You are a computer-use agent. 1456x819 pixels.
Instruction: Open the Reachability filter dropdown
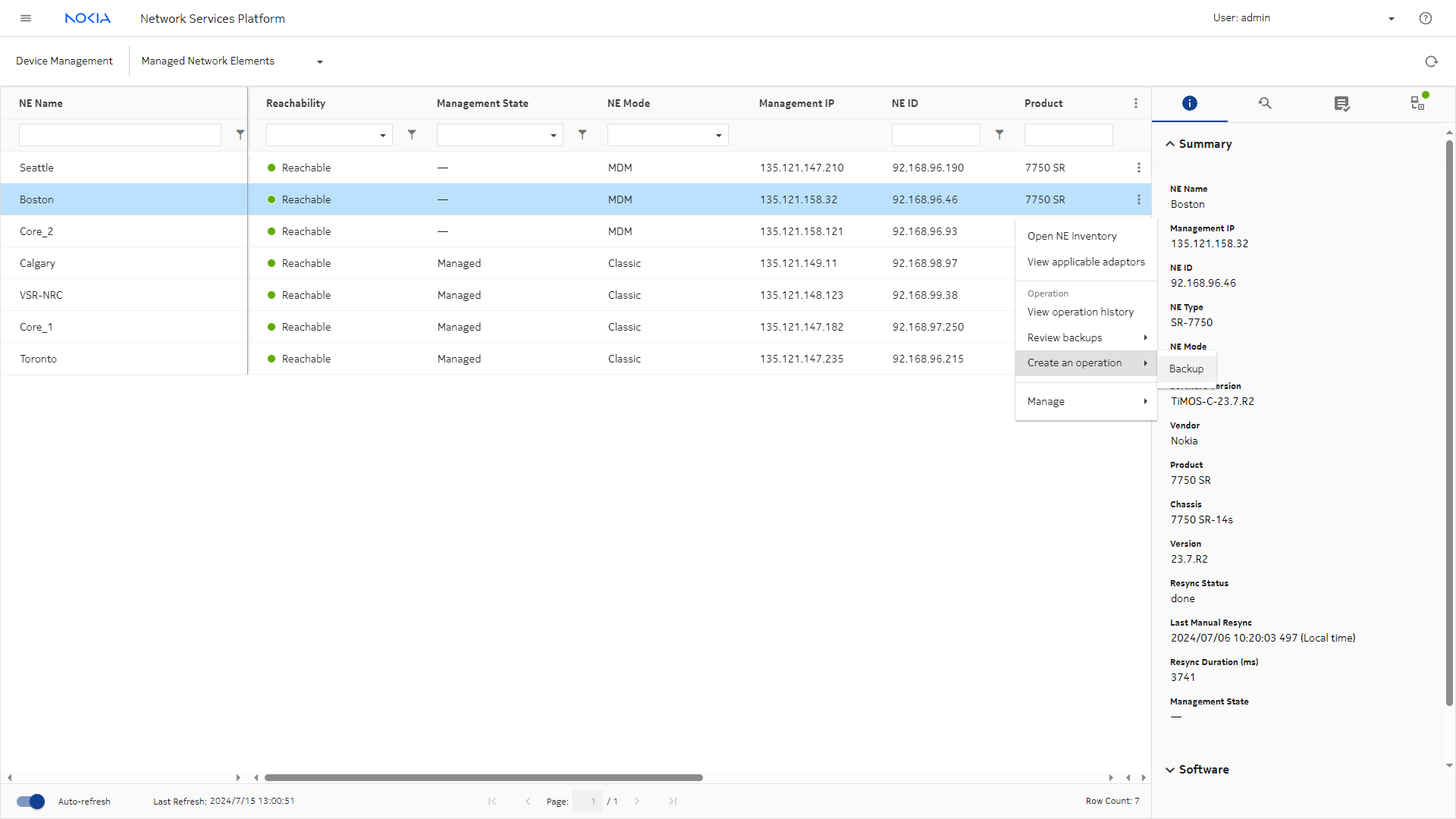pos(329,135)
